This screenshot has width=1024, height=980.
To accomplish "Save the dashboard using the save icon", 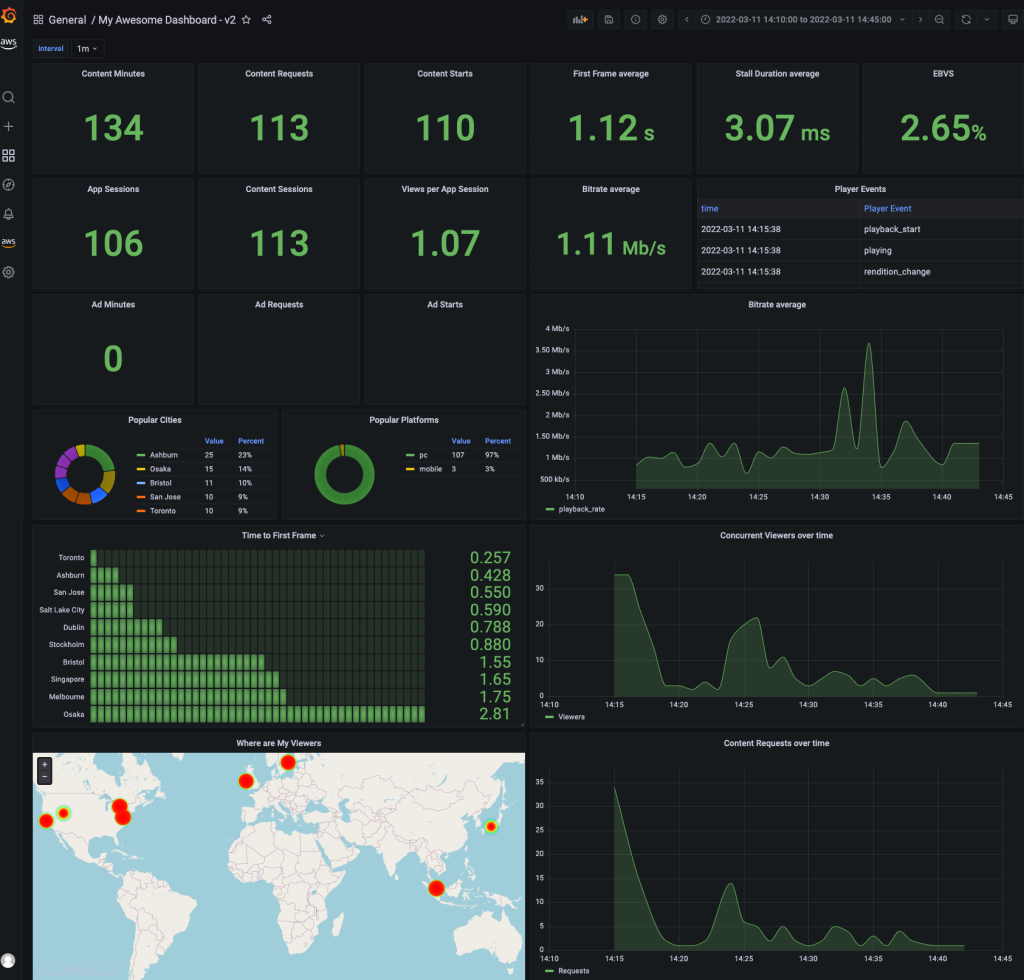I will (x=608, y=19).
